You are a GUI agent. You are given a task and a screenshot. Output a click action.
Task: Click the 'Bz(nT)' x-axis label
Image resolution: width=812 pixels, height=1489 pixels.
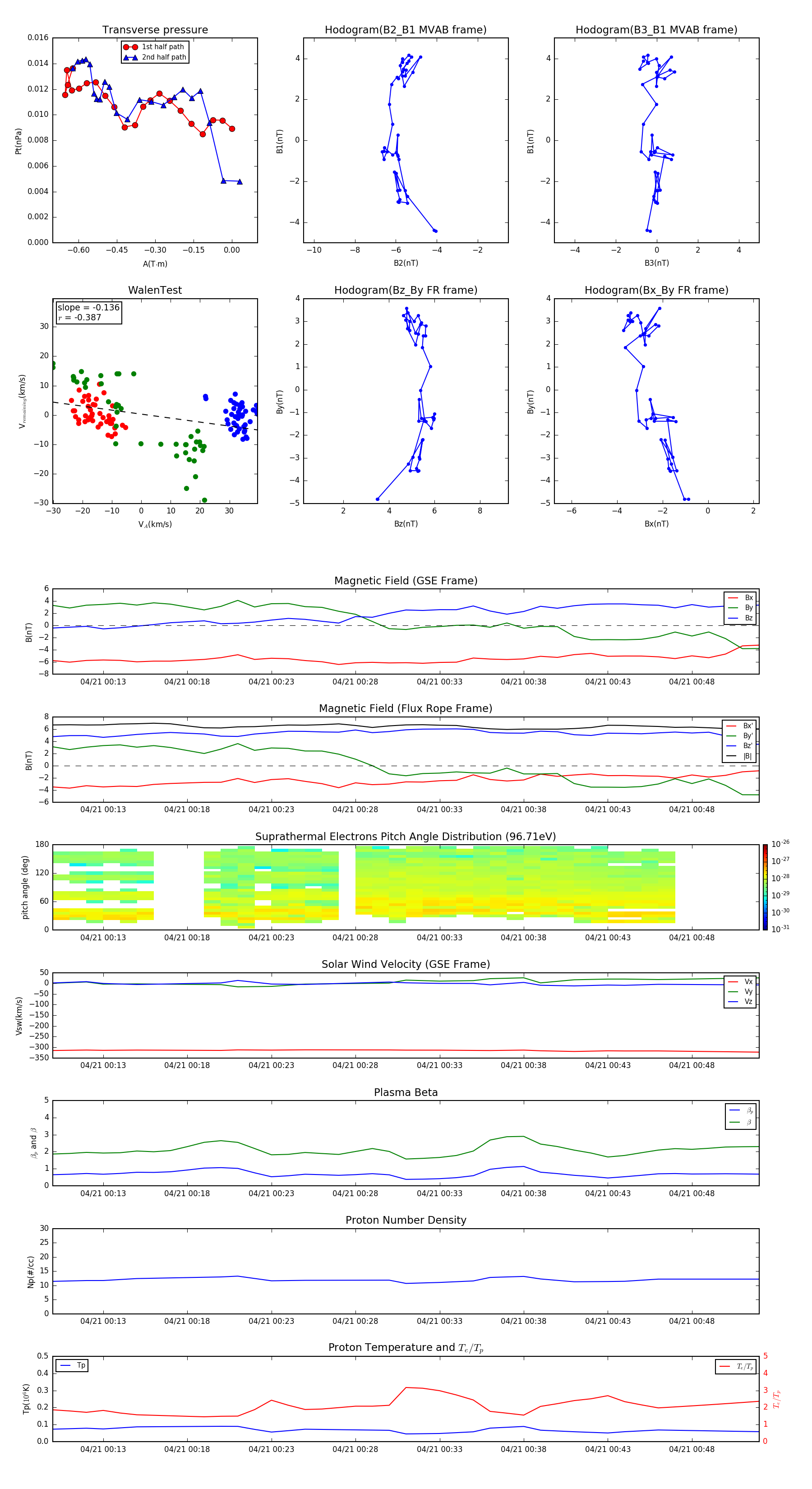tap(406, 524)
